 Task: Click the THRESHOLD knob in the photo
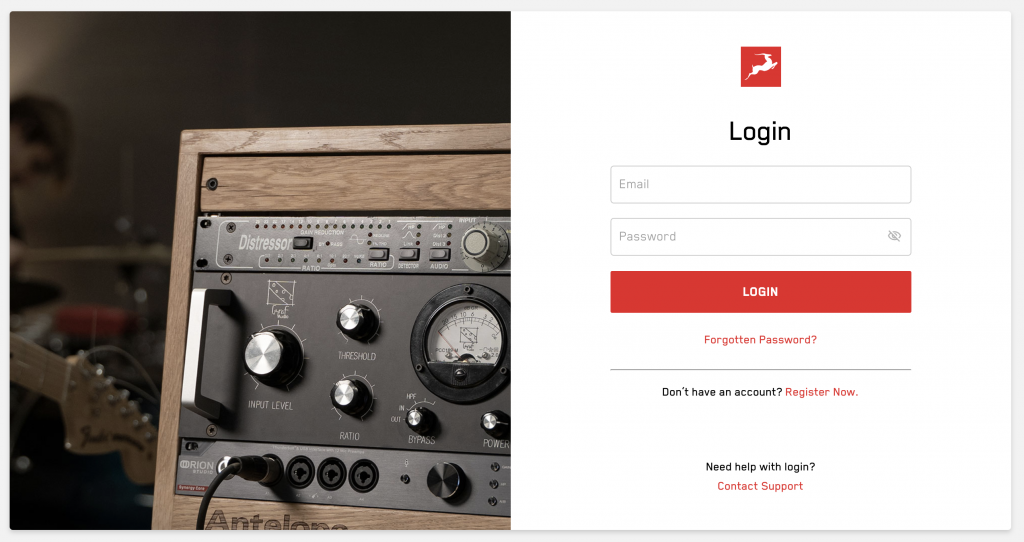pos(357,321)
